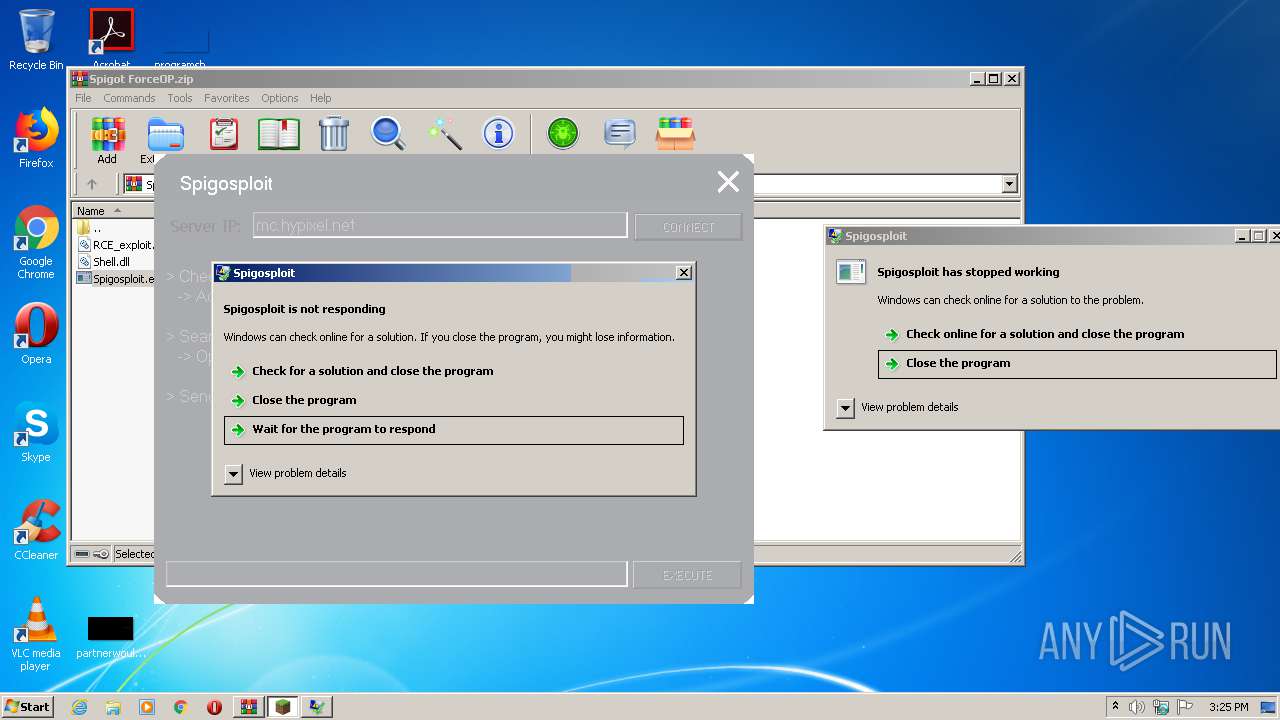Choose 'Close the program' in stopped working dialog
Screen dimensions: 1280x720
1078,364
